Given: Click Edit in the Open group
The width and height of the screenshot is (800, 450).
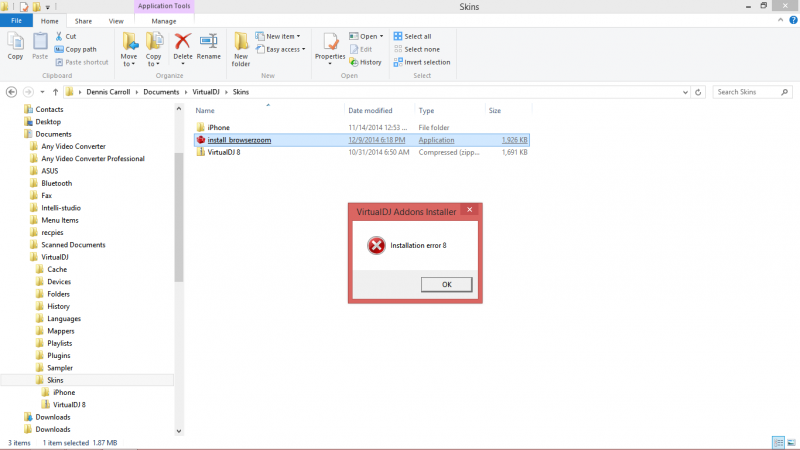Looking at the screenshot, I should pos(361,49).
